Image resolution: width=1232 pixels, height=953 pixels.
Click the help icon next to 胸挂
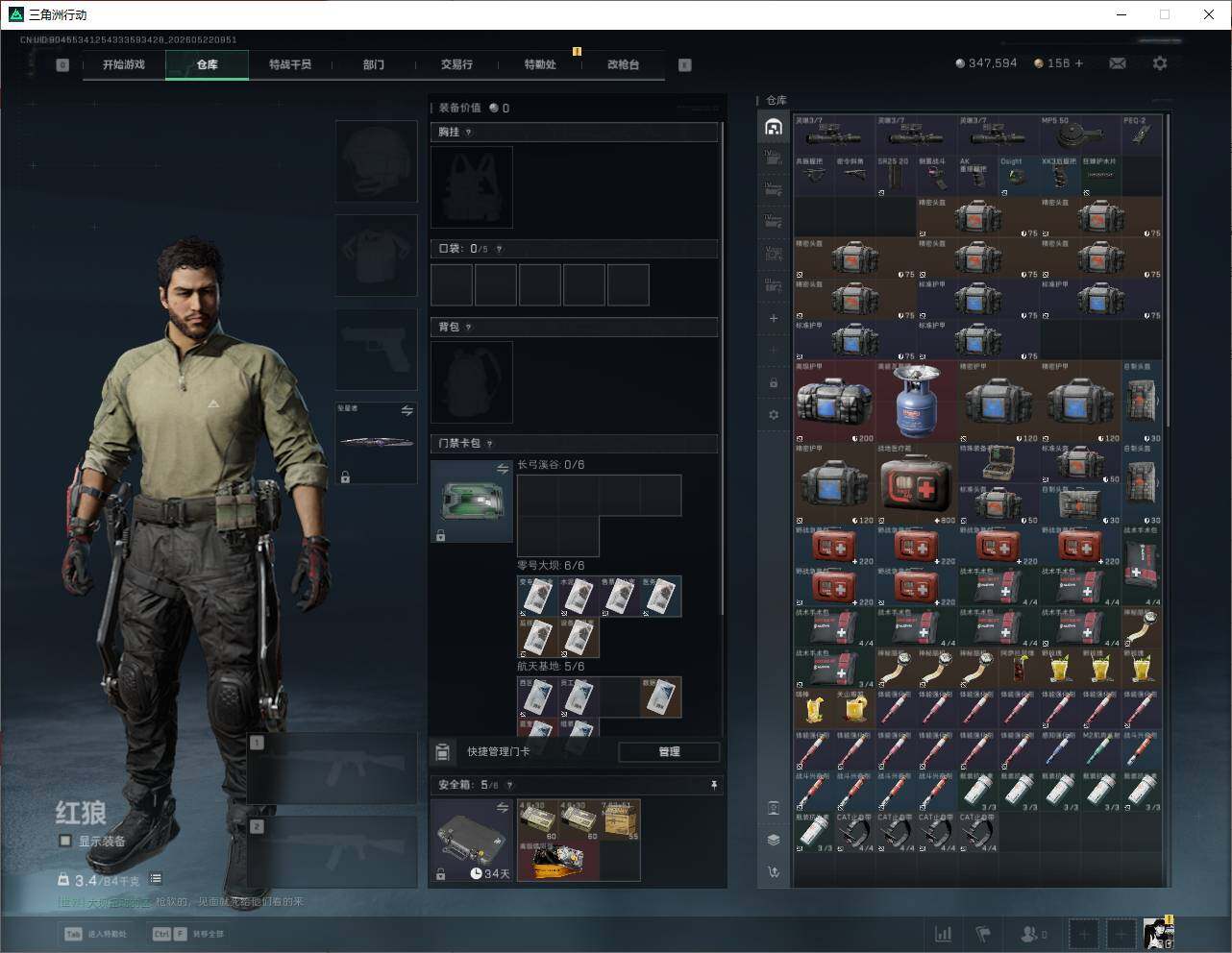[469, 133]
